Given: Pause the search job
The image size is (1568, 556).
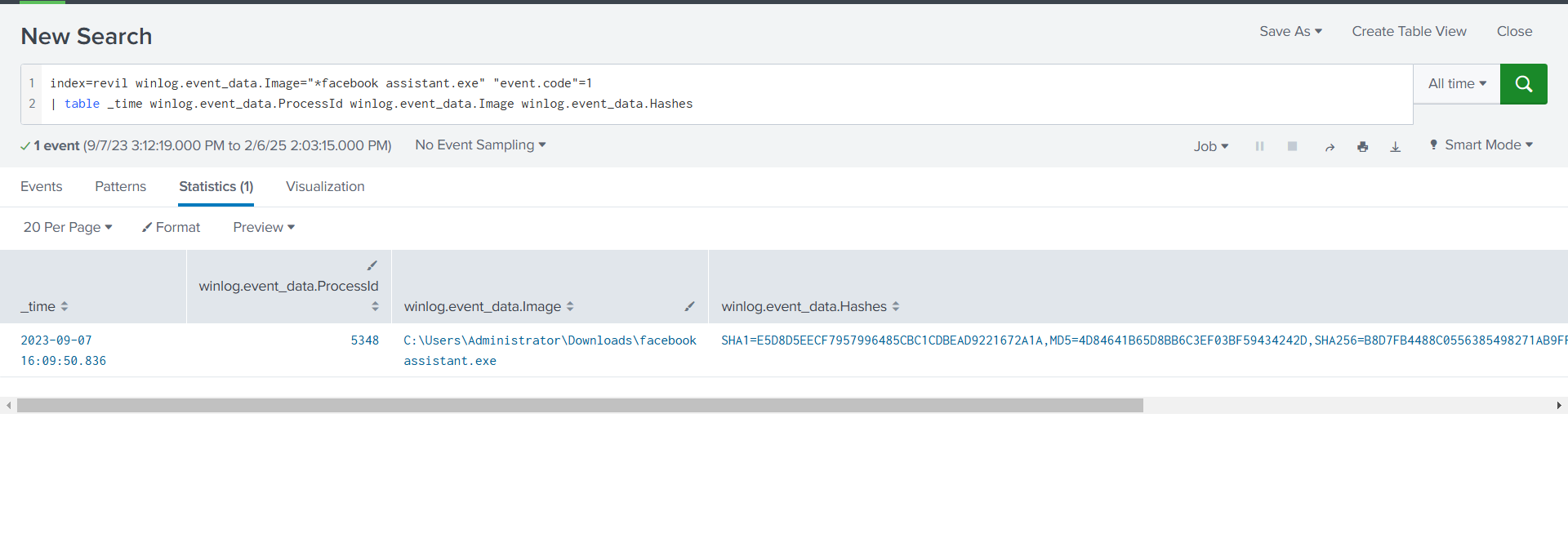Looking at the screenshot, I should [x=1259, y=146].
